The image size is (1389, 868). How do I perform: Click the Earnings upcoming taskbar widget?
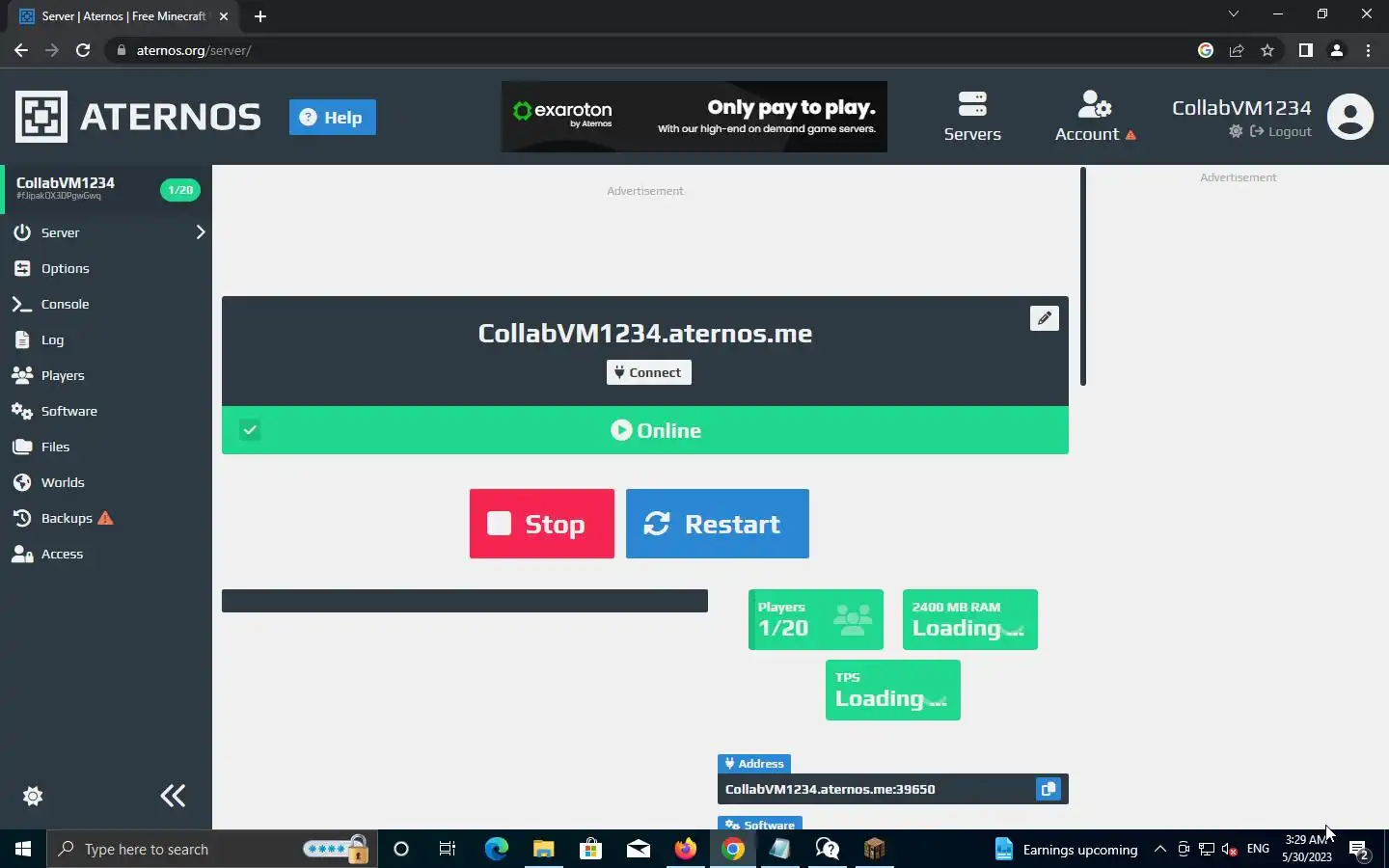pos(1066,849)
